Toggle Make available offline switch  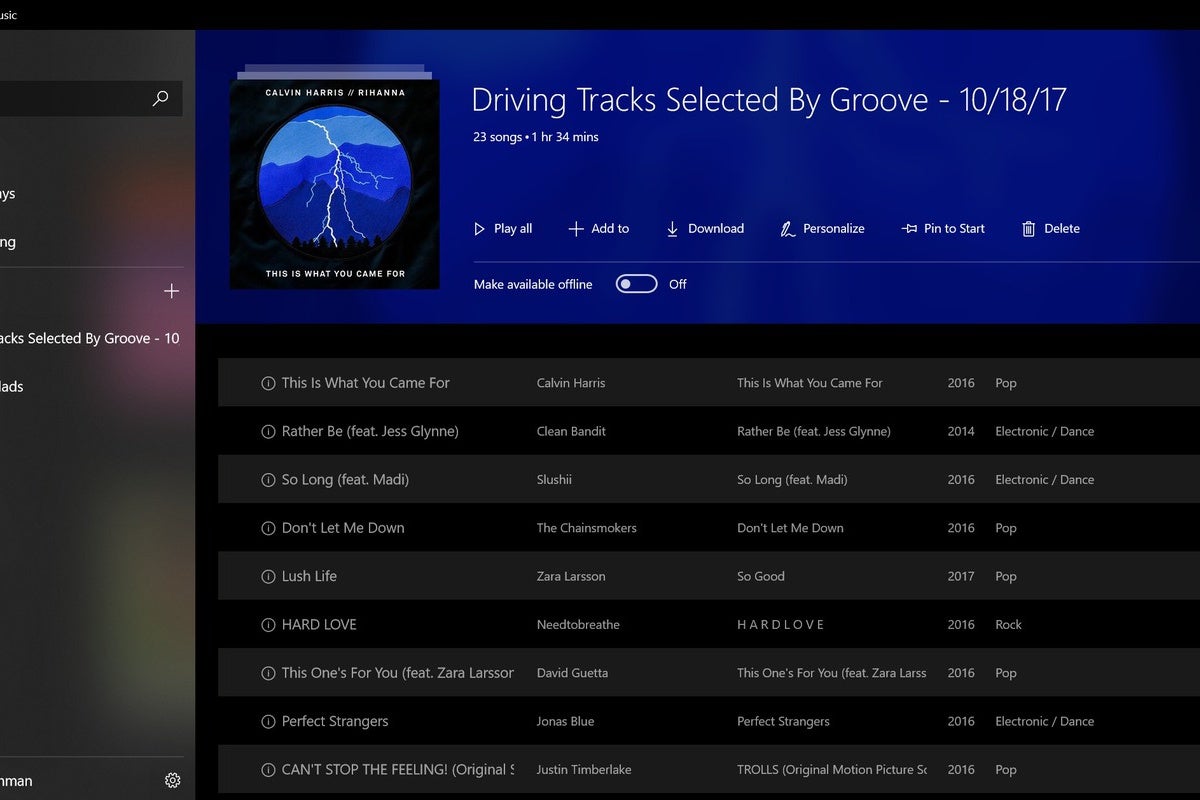(637, 284)
